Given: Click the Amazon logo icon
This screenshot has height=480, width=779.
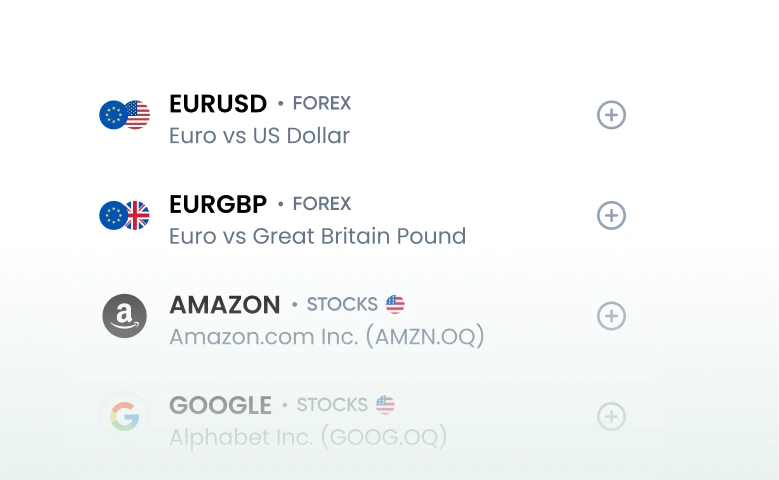Looking at the screenshot, I should tap(124, 316).
